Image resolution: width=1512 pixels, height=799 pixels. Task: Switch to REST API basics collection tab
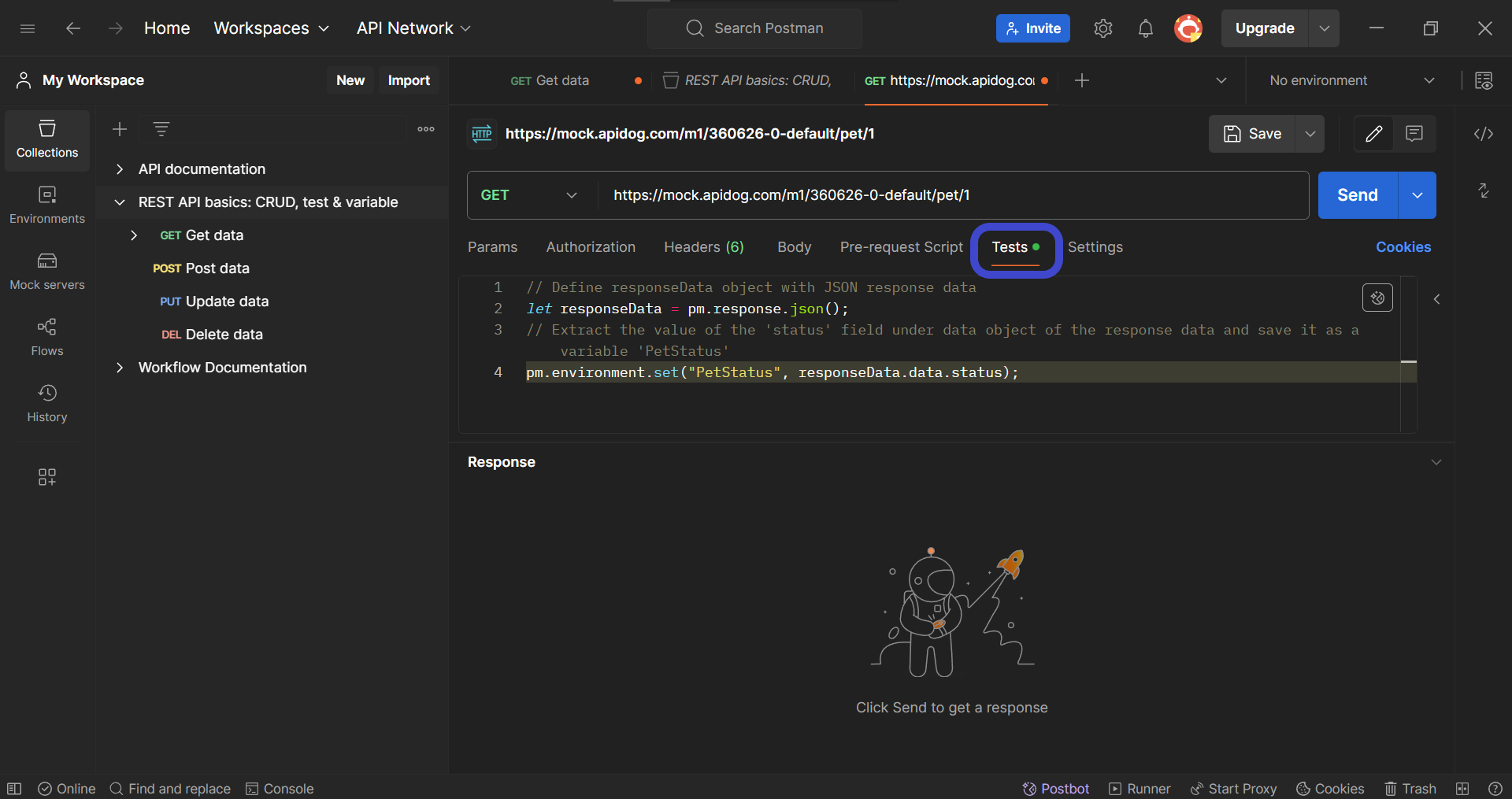[747, 80]
